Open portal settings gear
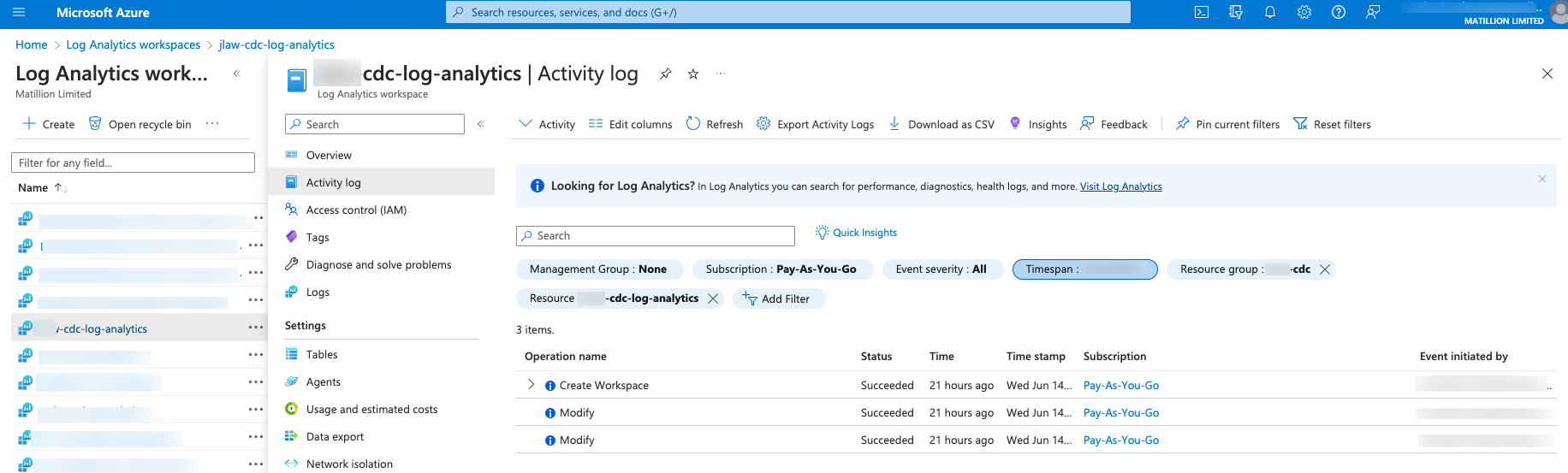The width and height of the screenshot is (1568, 473). (1304, 12)
